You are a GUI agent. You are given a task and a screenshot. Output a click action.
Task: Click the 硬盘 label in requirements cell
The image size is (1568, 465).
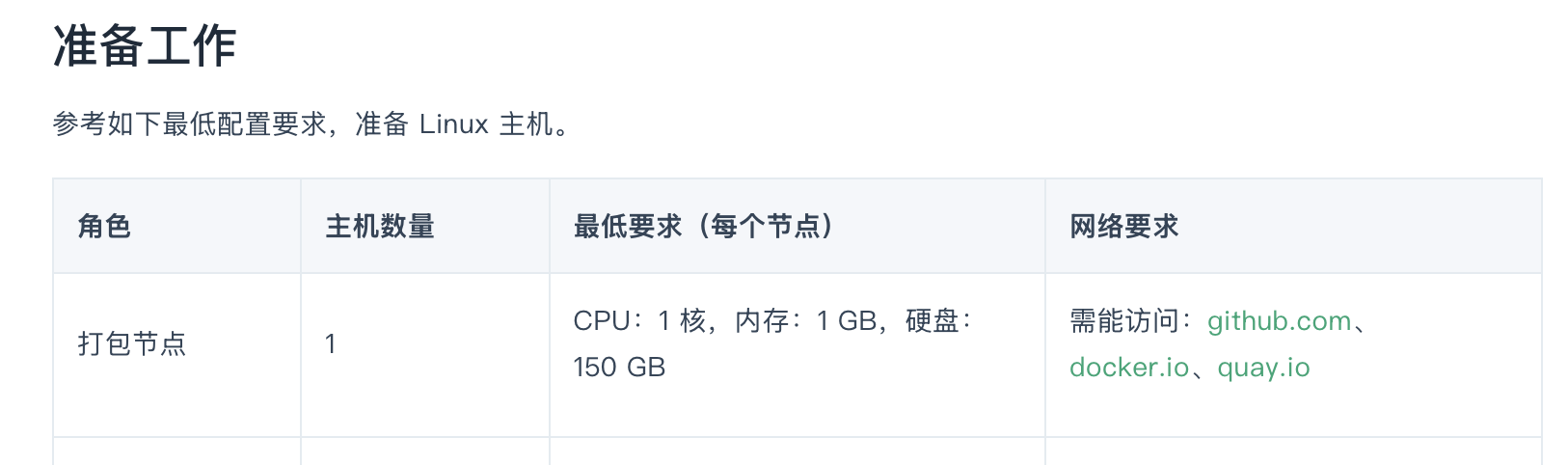click(932, 321)
